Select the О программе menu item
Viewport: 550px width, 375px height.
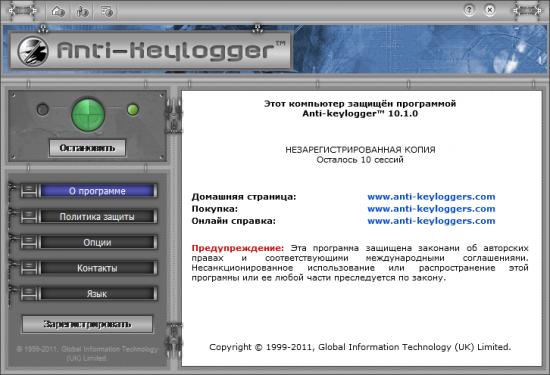[x=97, y=191]
